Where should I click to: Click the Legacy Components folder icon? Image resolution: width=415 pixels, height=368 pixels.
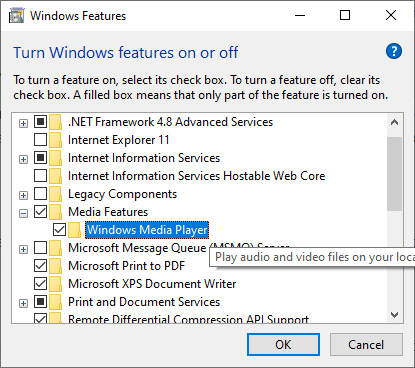(55, 194)
